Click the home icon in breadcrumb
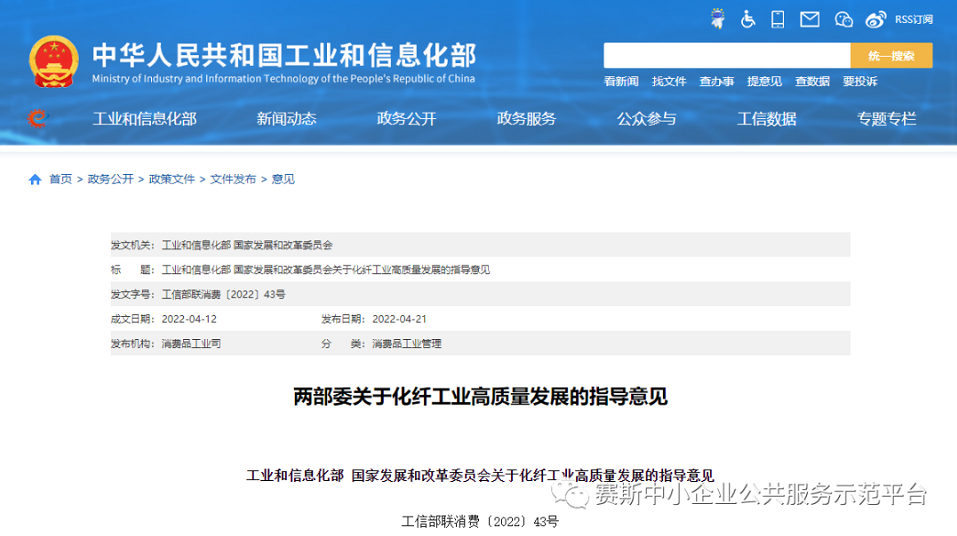Image resolution: width=957 pixels, height=536 pixels. coord(35,179)
